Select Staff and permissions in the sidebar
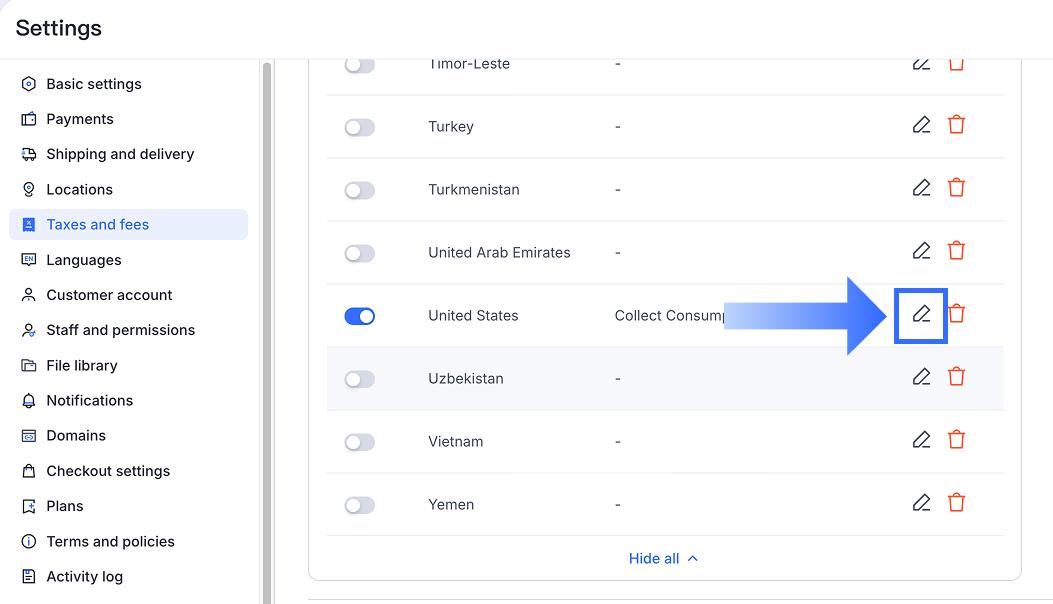 pos(120,330)
